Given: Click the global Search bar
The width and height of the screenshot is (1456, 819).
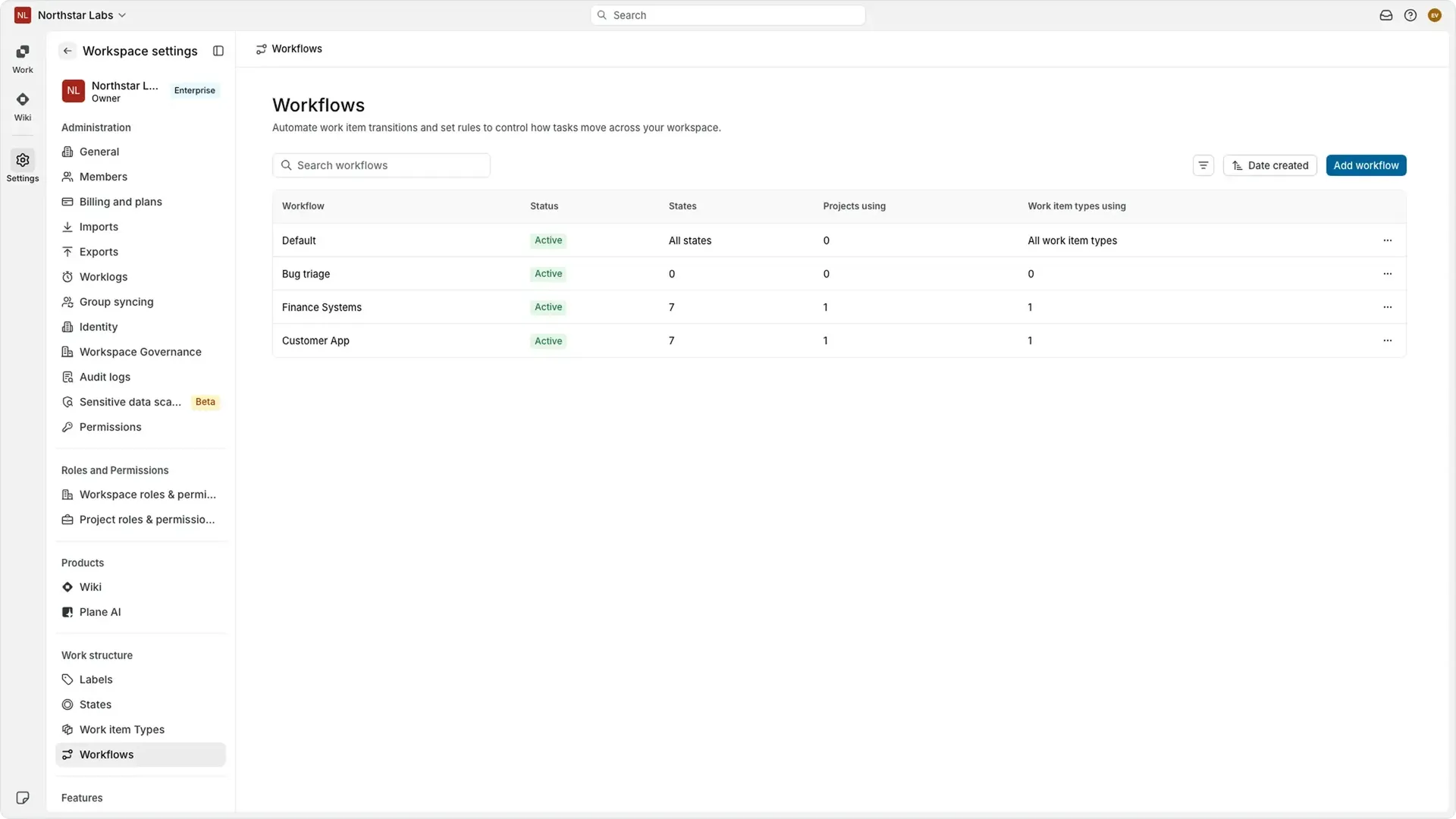Looking at the screenshot, I should tap(728, 15).
